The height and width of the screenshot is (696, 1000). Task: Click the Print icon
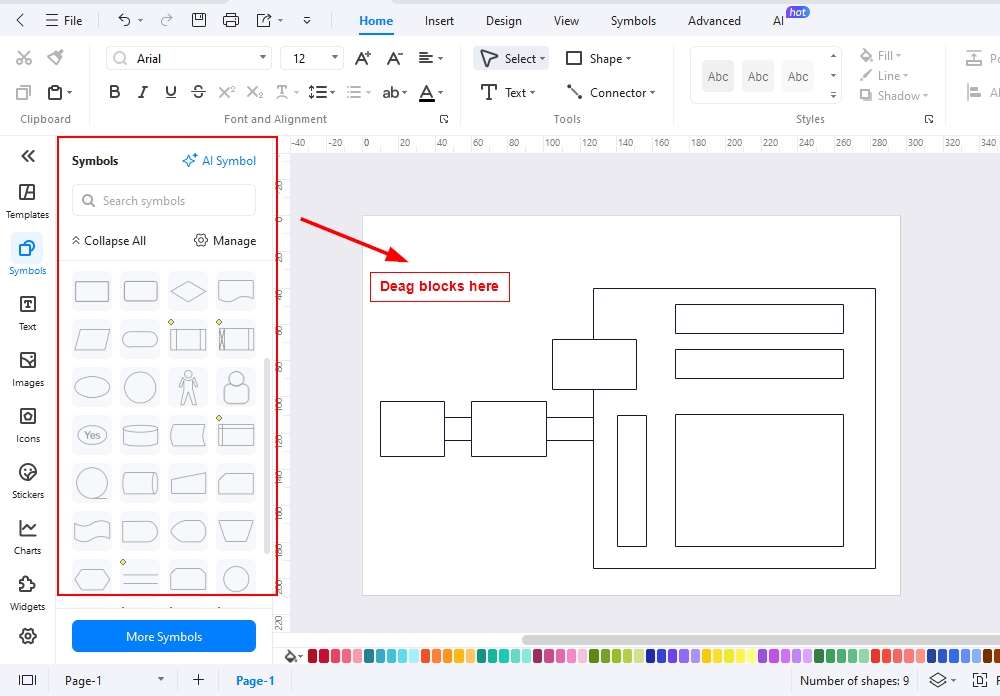231,20
